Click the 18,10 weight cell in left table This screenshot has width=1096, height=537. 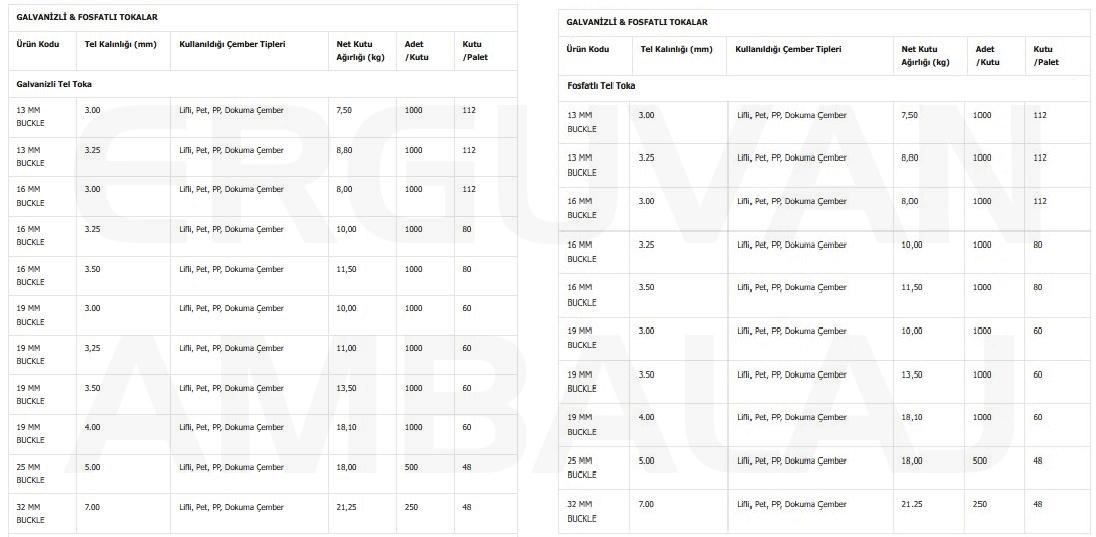point(347,427)
